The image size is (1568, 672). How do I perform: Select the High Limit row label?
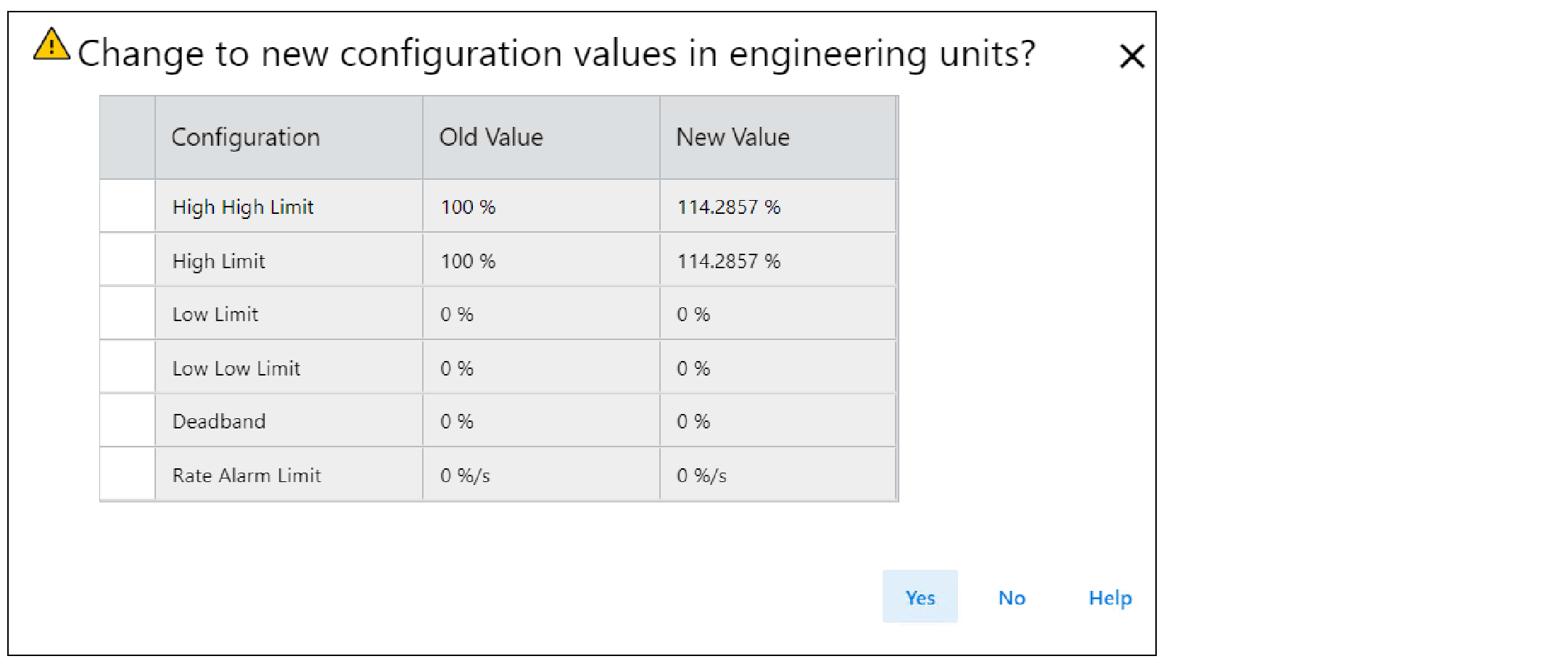tap(218, 261)
